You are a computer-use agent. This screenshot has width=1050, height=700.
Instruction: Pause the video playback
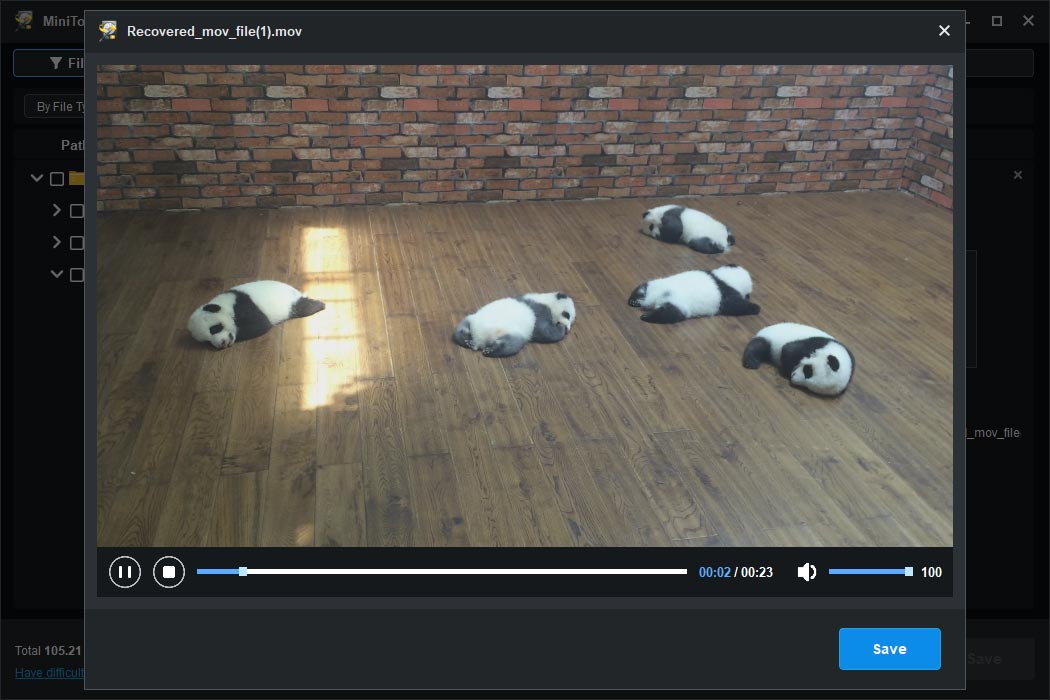tap(125, 572)
